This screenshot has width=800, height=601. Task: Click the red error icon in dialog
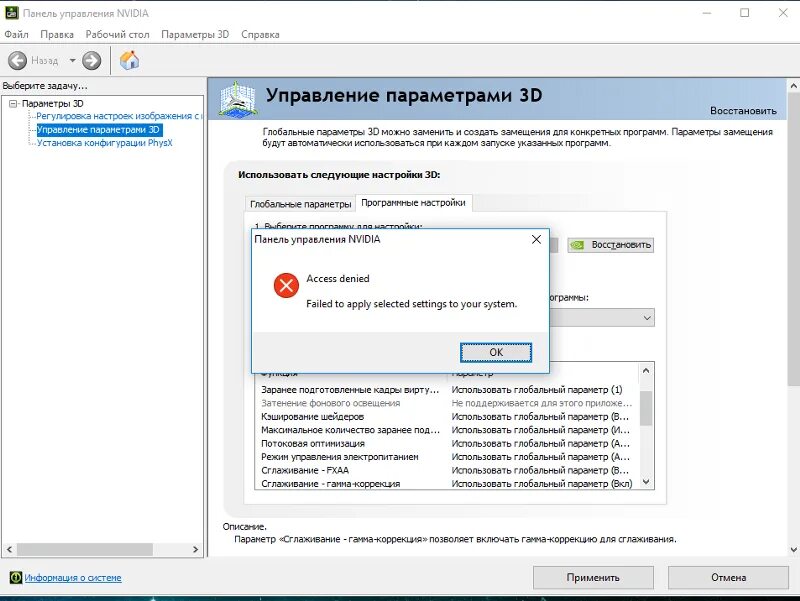coord(286,285)
